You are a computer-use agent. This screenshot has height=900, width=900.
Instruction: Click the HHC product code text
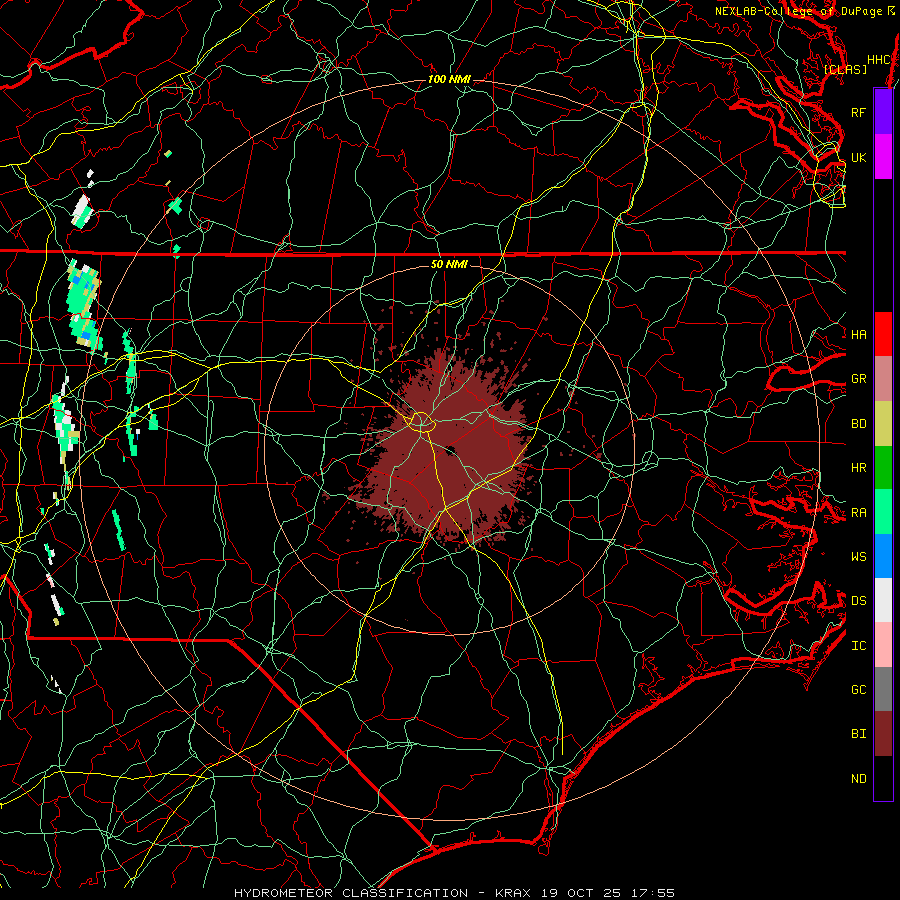pos(879,60)
